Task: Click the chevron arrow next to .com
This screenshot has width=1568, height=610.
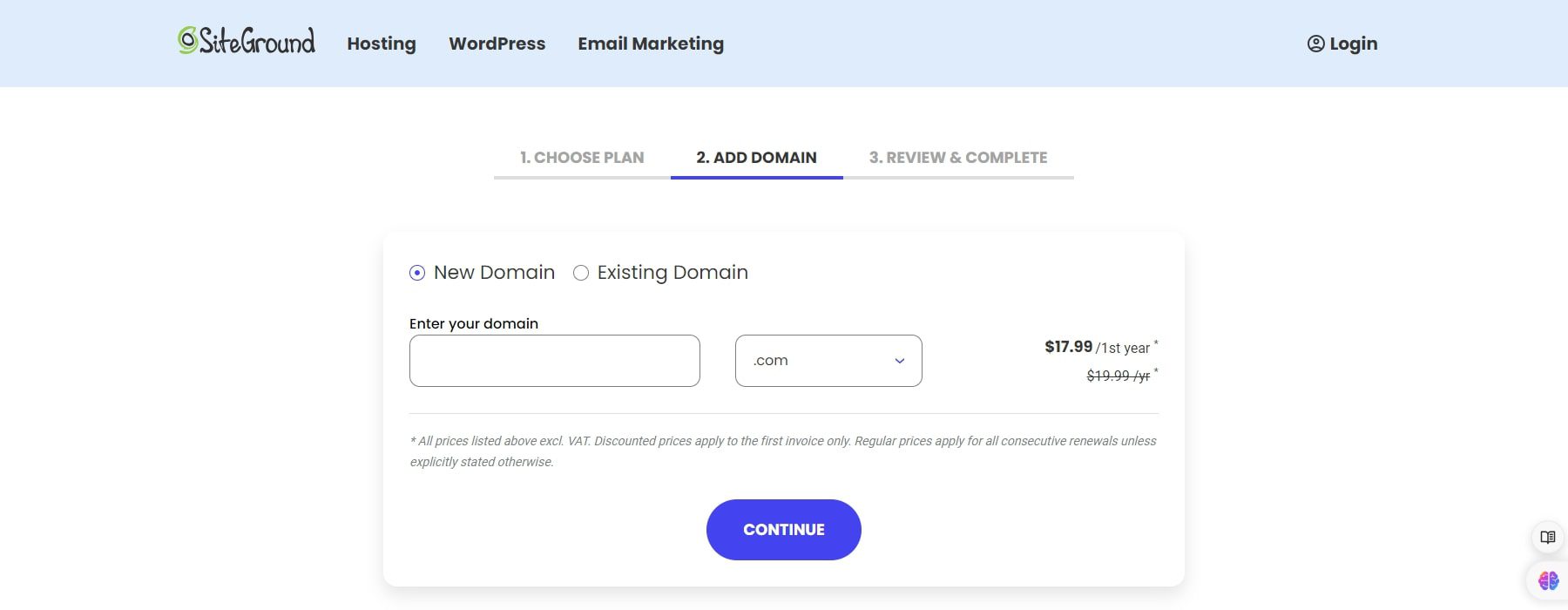Action: (x=897, y=360)
